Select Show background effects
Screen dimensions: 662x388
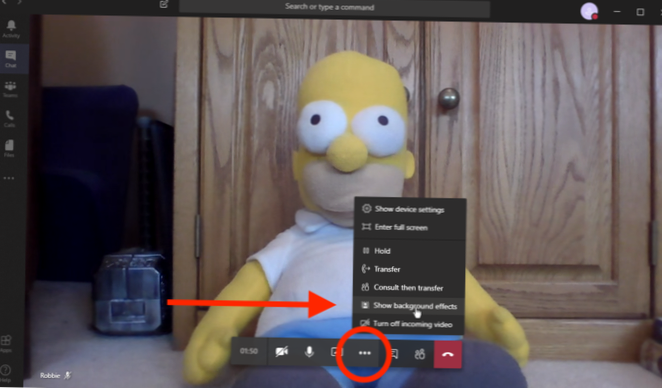pyautogui.click(x=410, y=306)
